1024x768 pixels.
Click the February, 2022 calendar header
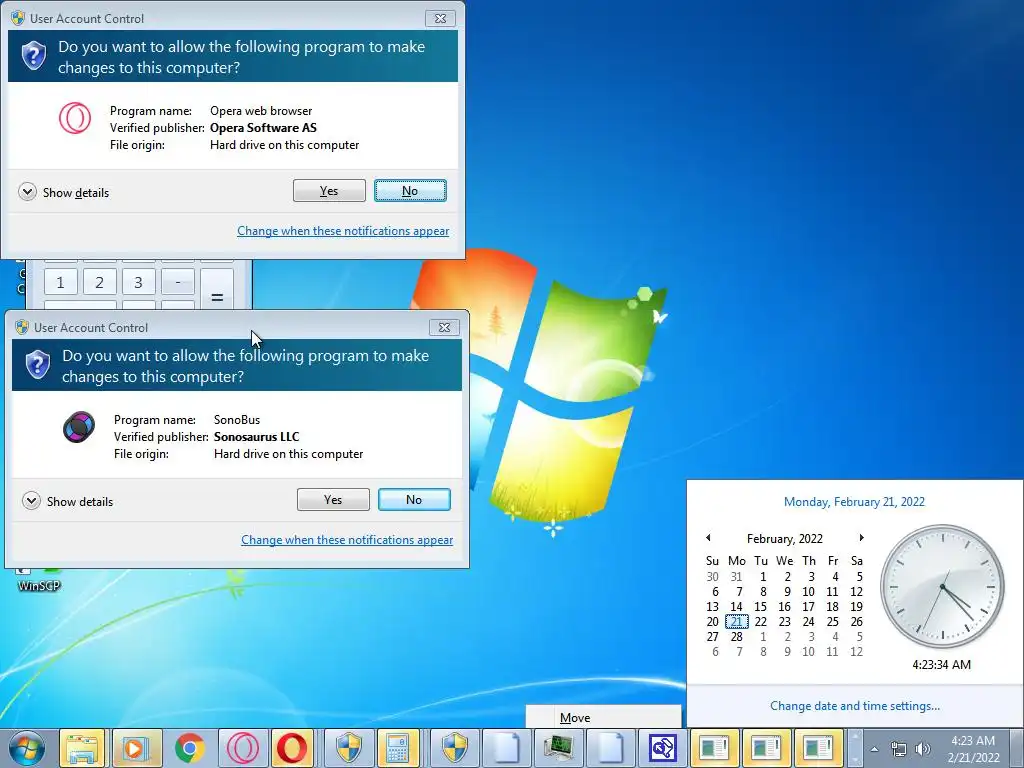tap(784, 539)
